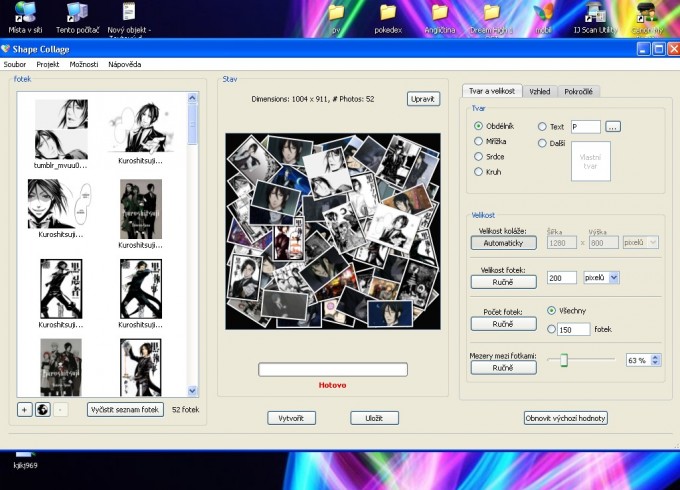
Task: Click the spacing percentage stepper arrows
Action: point(655,360)
